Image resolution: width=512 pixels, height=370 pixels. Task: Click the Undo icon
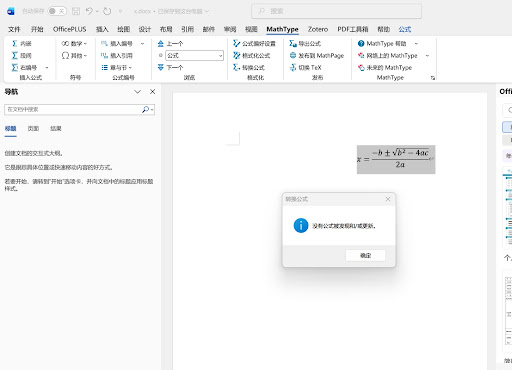pyautogui.click(x=89, y=11)
